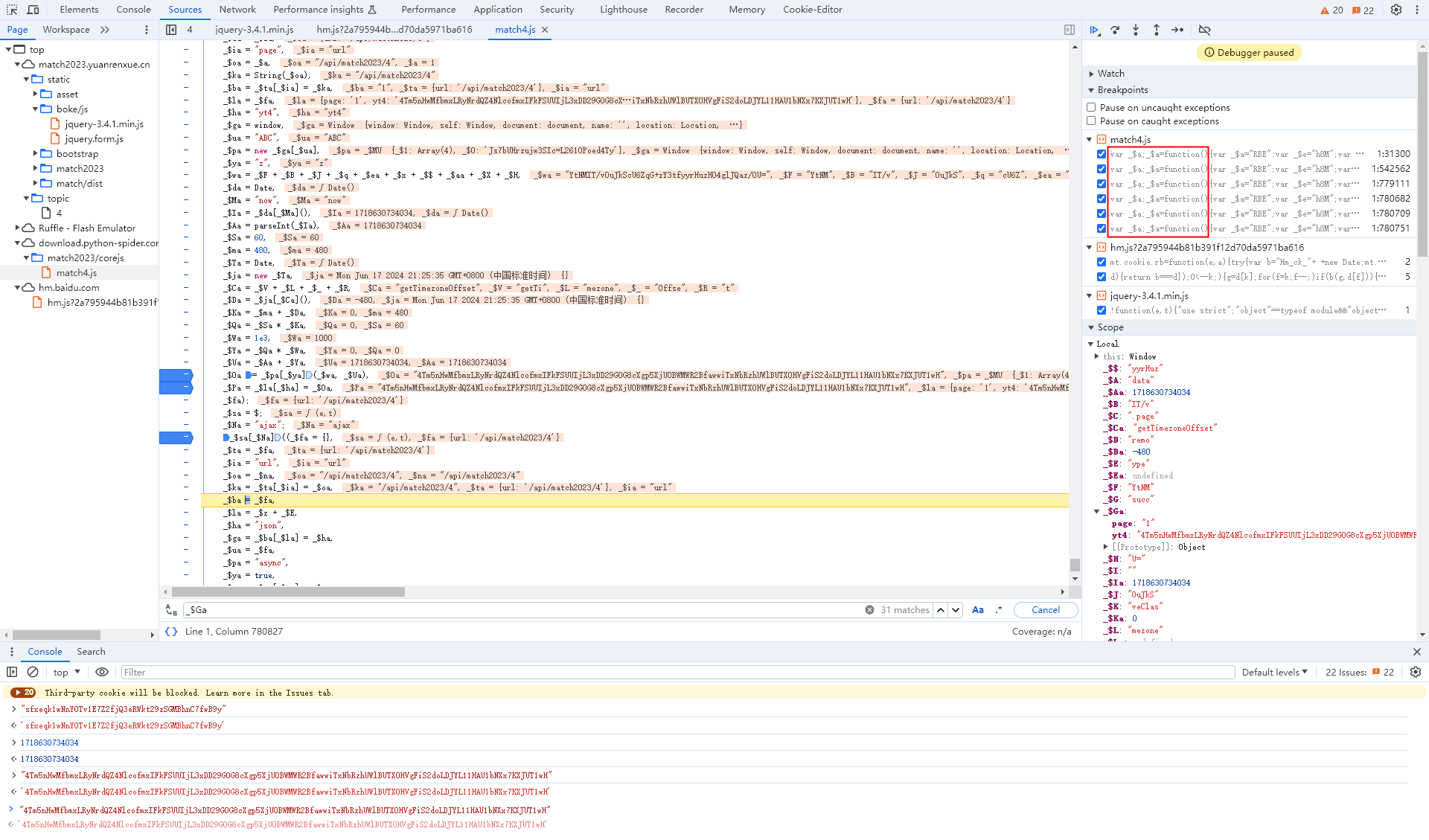Click the 20 warnings counter icon
This screenshot has height=840, width=1429.
[x=1332, y=10]
